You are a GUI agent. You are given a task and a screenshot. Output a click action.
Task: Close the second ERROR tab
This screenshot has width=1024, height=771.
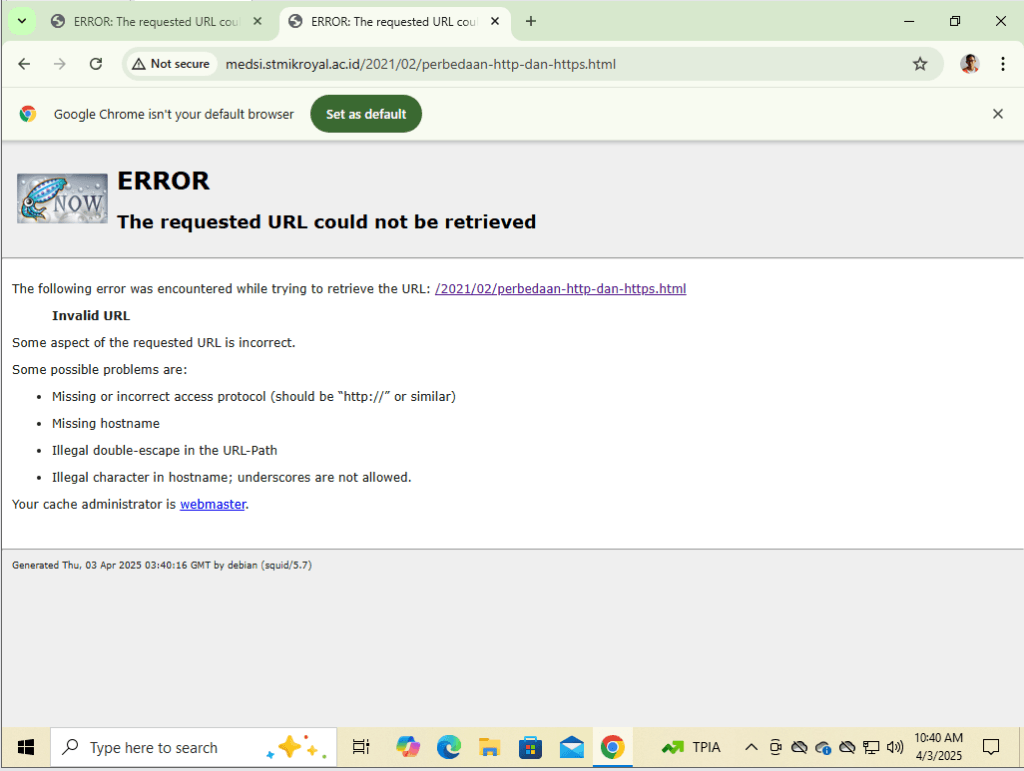click(495, 21)
